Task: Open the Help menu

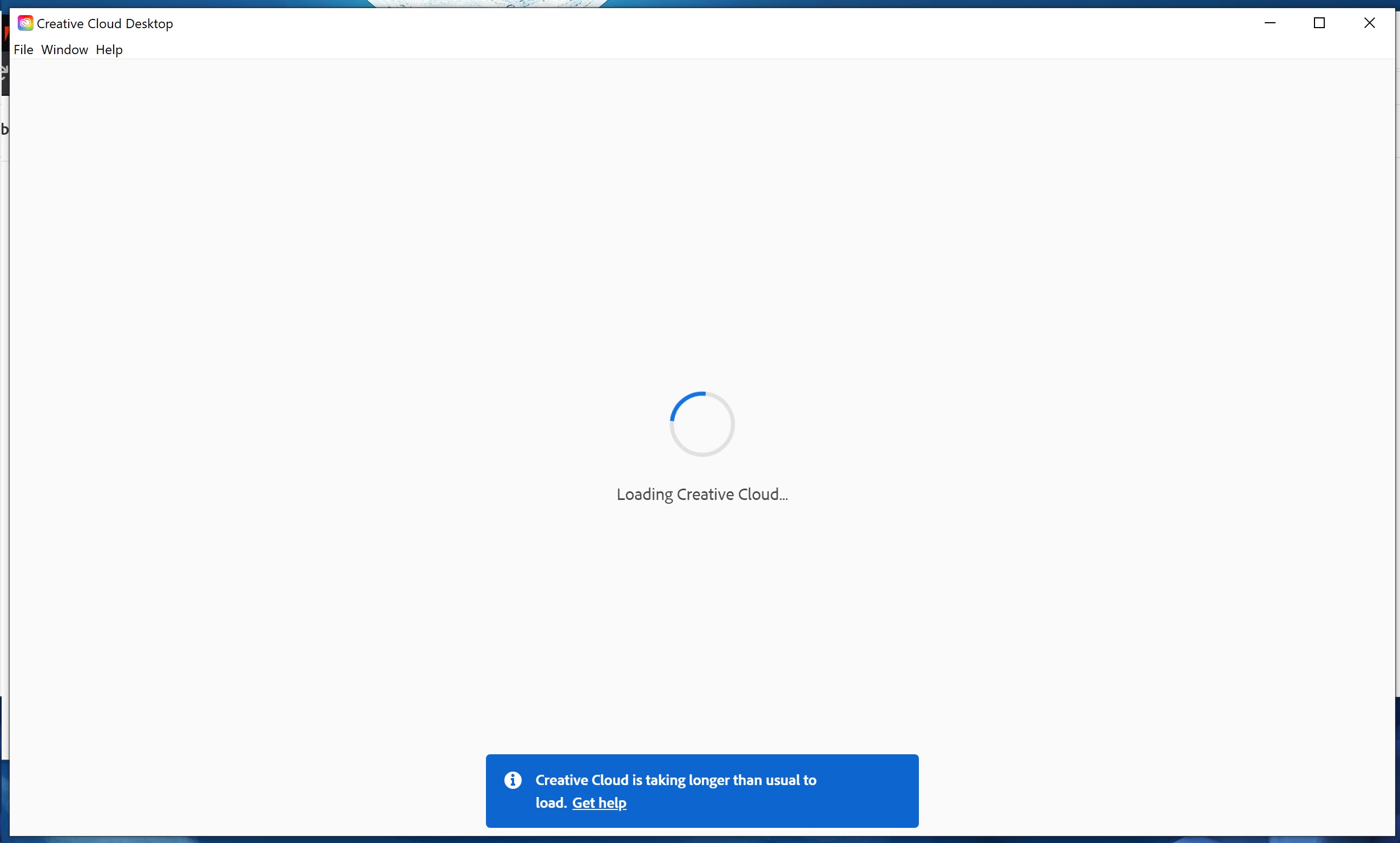Action: (109, 50)
